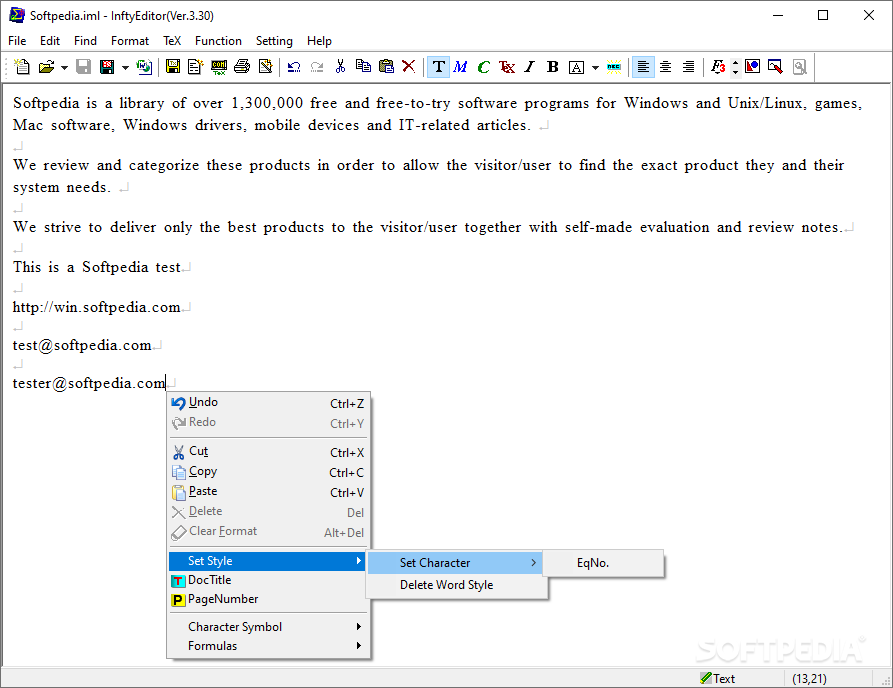Expand the Set Character submenu item
Screen dimensions: 893x688
coord(456,563)
